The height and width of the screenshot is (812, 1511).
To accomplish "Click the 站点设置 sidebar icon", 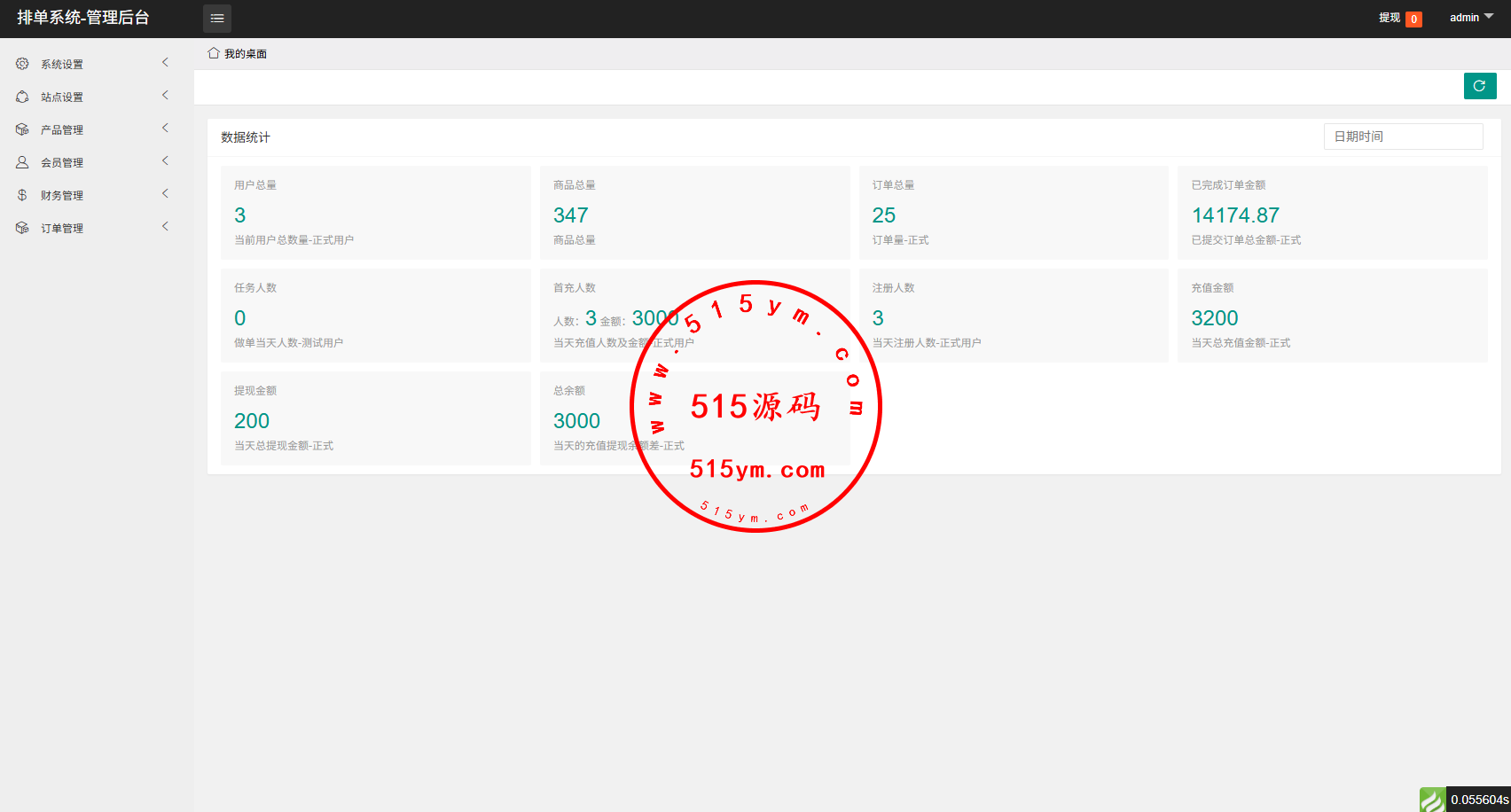I will click(x=22, y=97).
